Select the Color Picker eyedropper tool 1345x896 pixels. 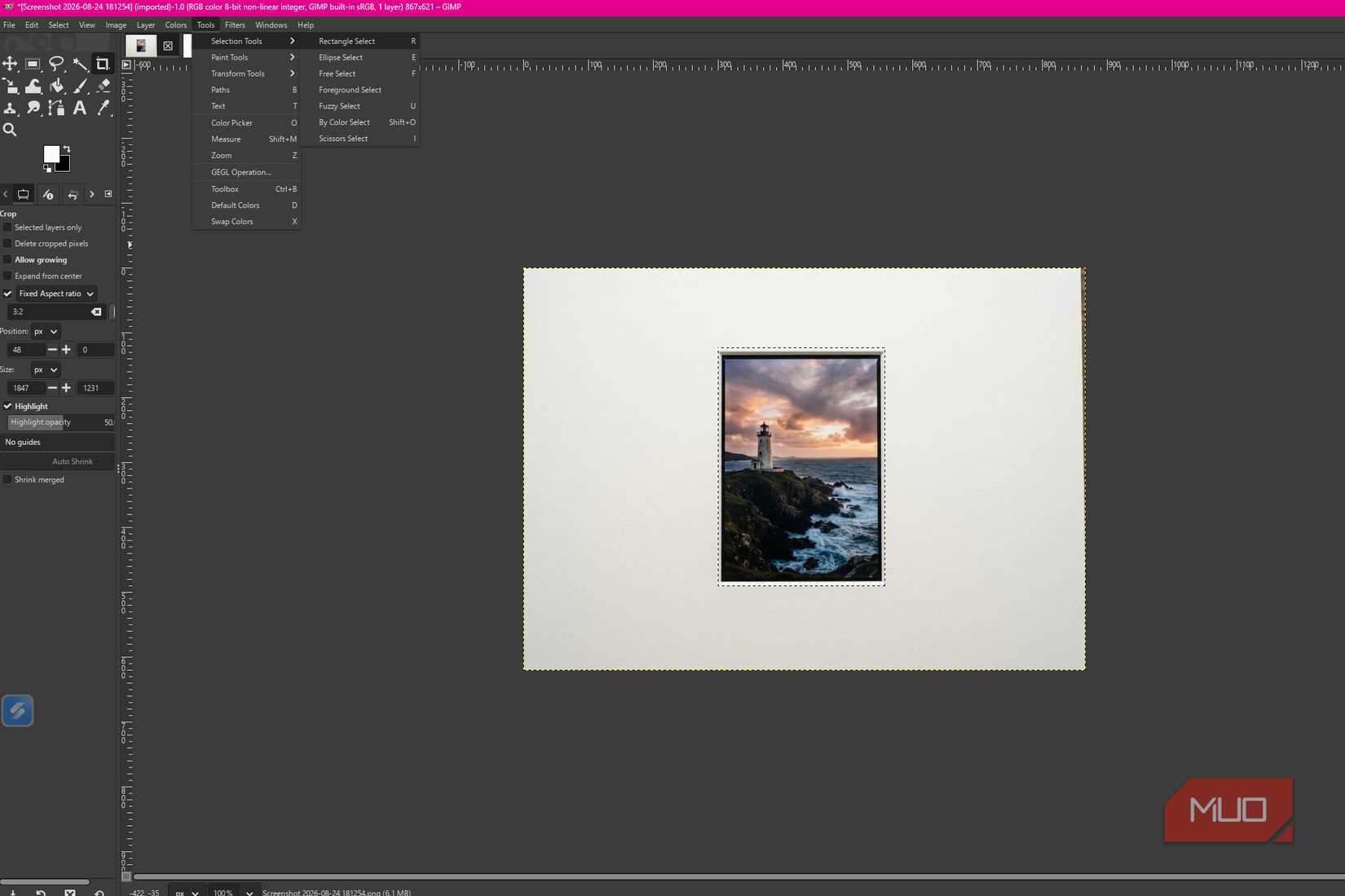point(103,108)
